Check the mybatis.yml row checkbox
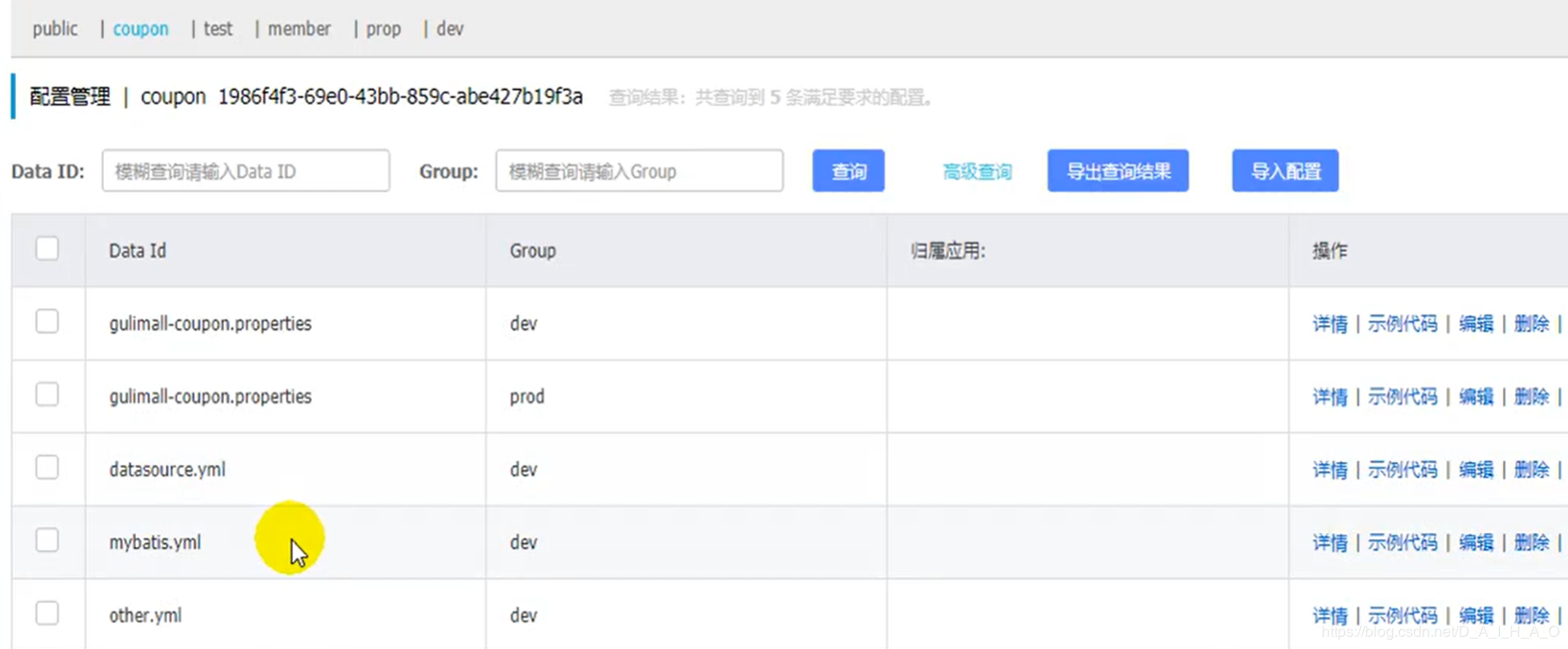Viewport: 1568px width, 649px height. tap(47, 539)
